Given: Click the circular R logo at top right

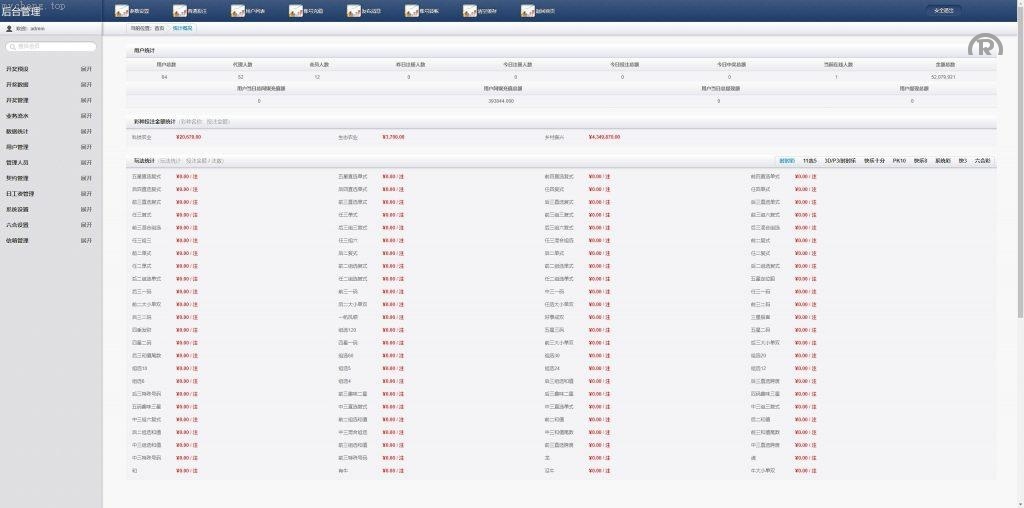Looking at the screenshot, I should 984,46.
